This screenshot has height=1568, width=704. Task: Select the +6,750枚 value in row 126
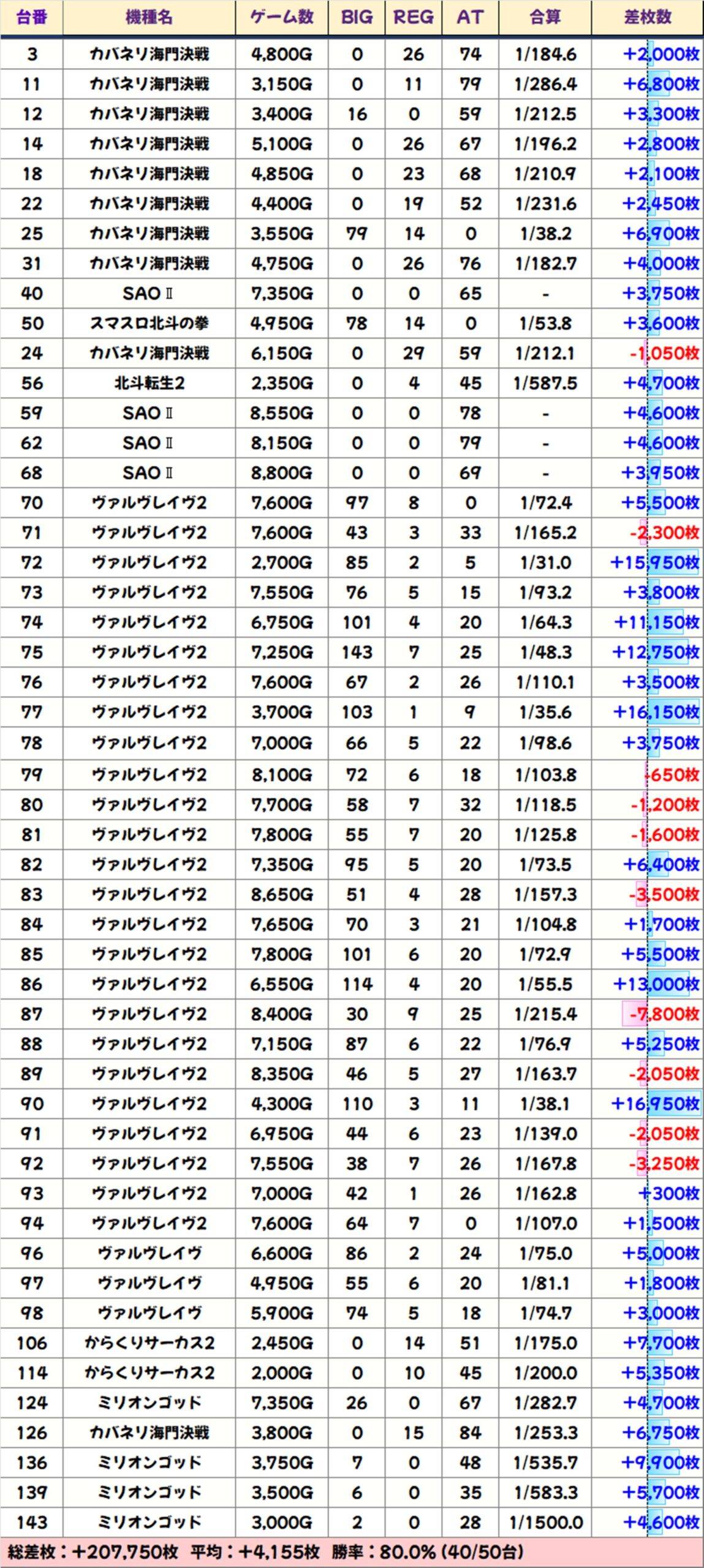pos(660,1433)
